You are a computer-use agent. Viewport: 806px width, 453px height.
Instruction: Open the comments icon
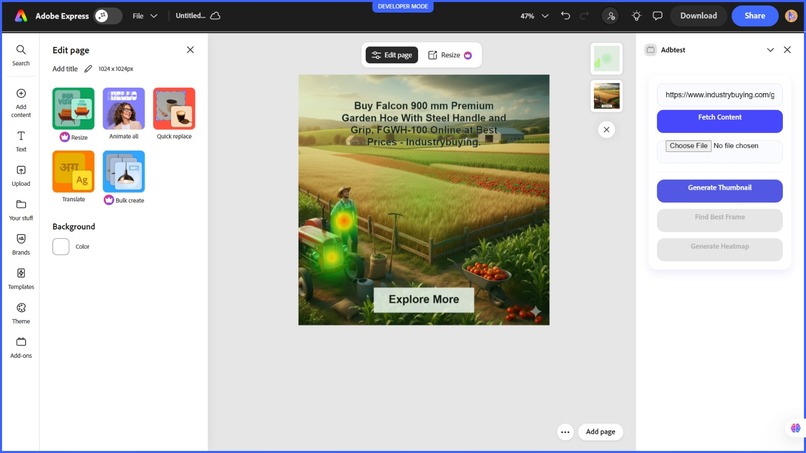pyautogui.click(x=657, y=16)
